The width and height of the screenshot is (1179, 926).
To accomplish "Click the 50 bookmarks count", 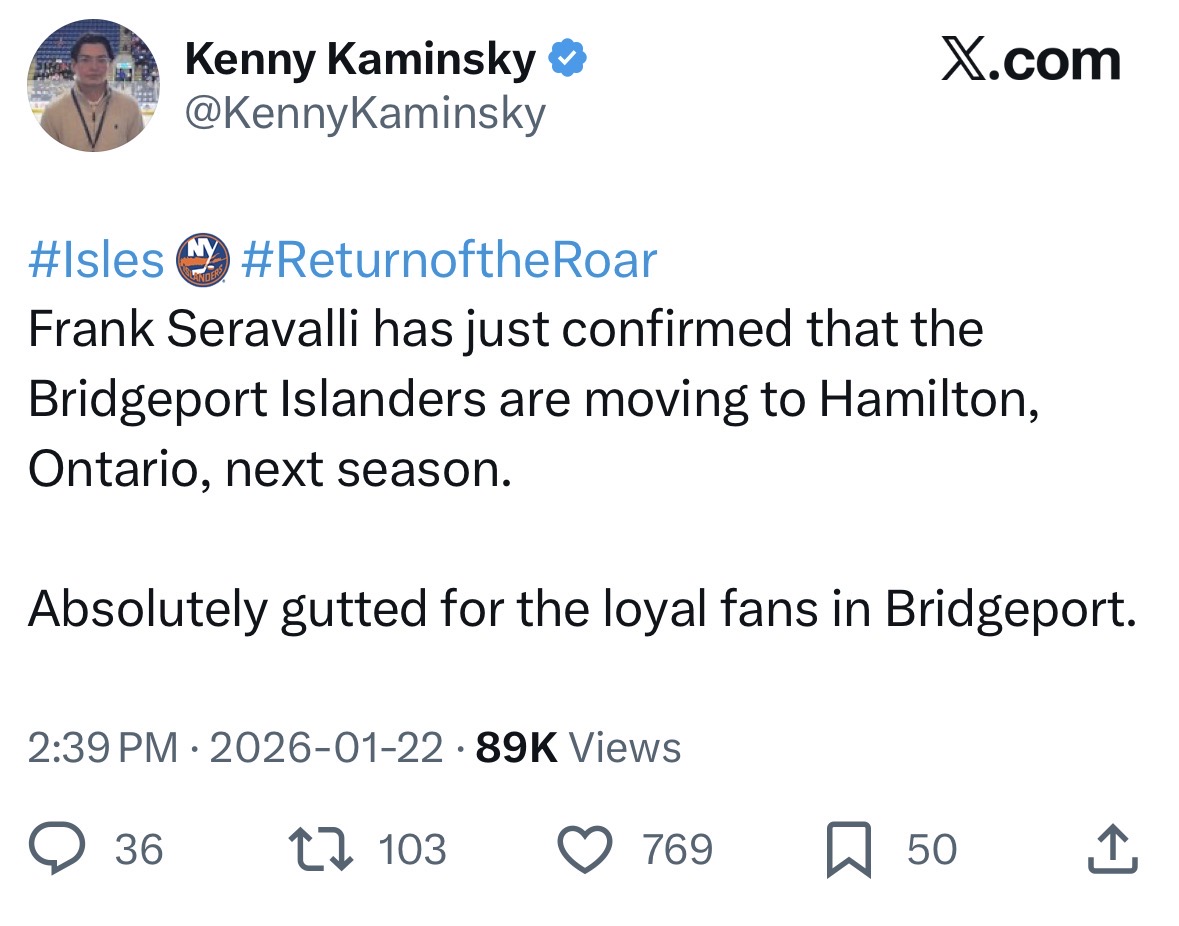I will coord(932,850).
